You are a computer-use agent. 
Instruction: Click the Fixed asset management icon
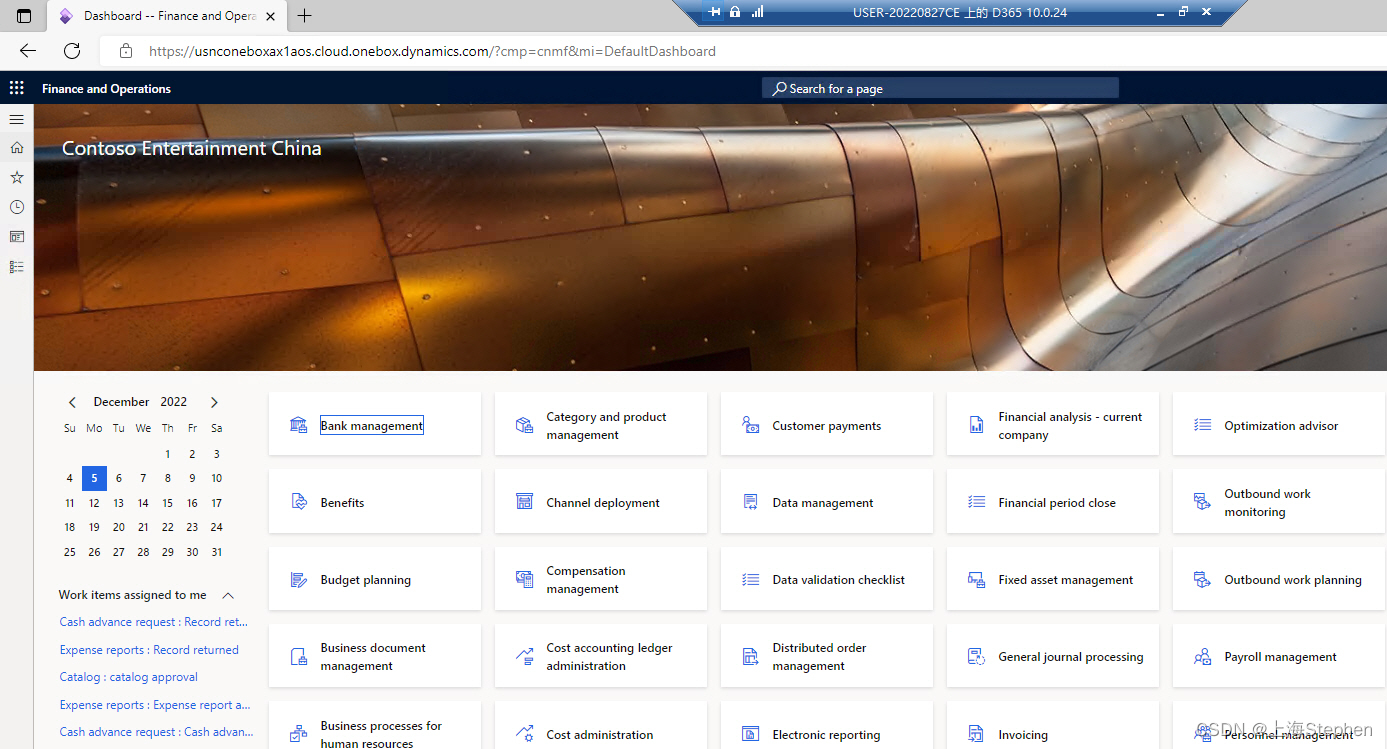point(976,580)
